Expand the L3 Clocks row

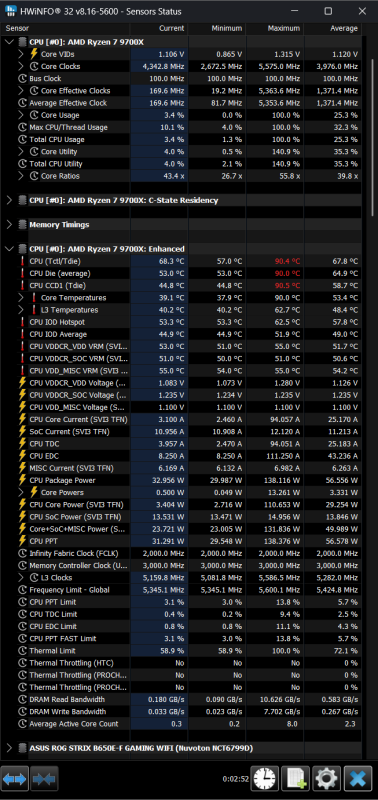point(21,578)
